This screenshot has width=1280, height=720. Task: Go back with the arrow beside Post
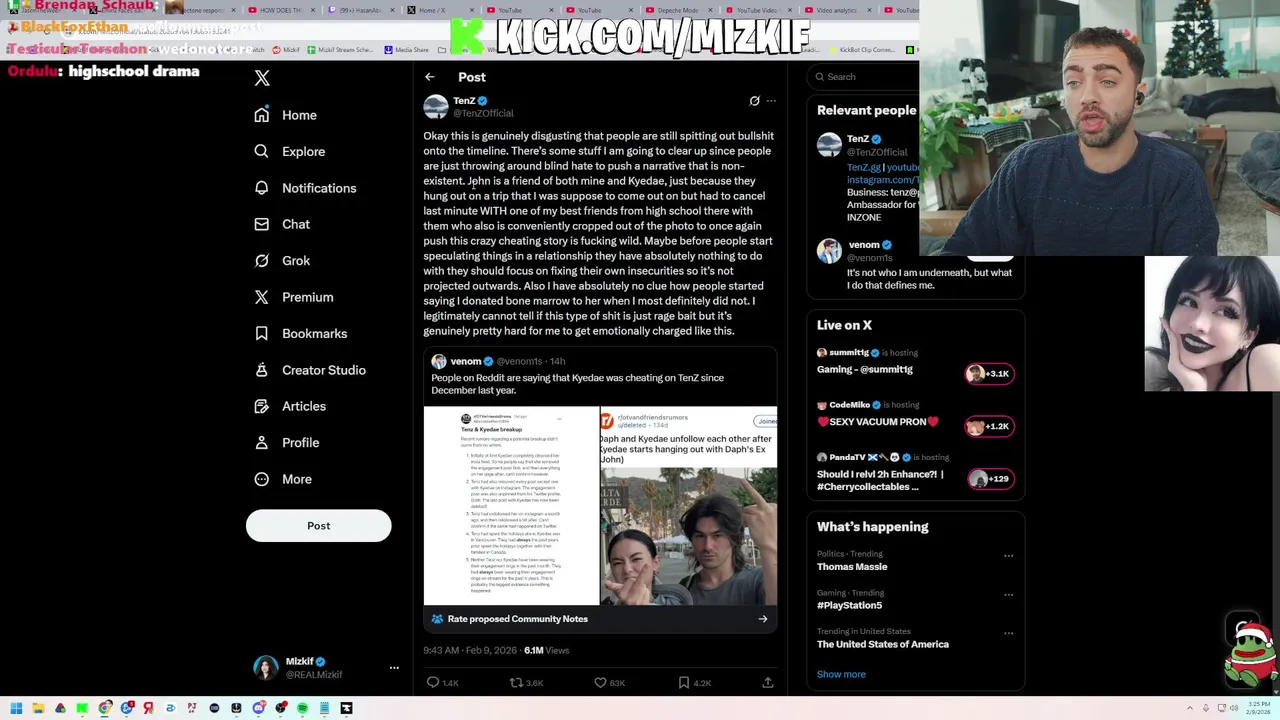[x=429, y=77]
